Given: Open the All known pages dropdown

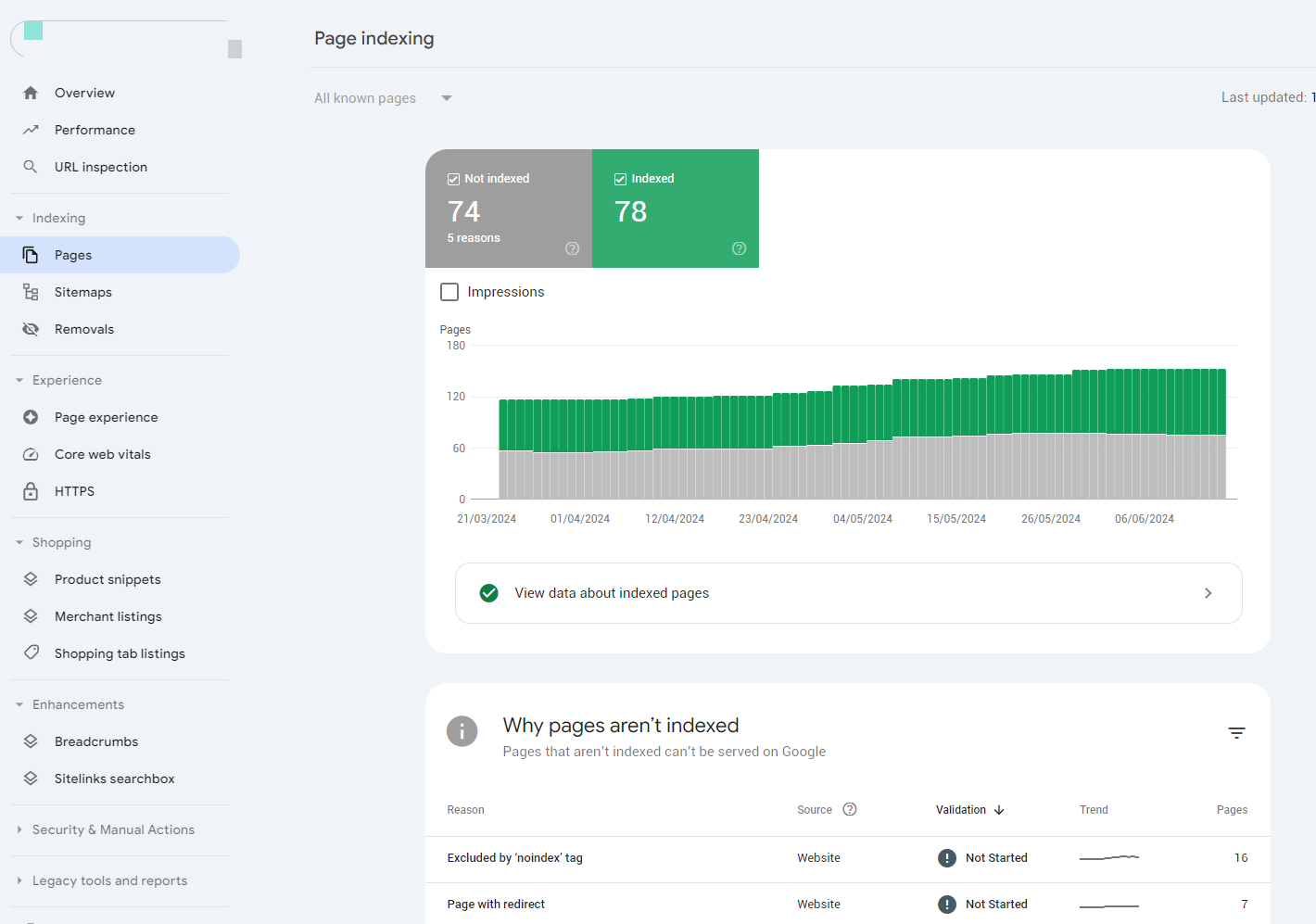Looking at the screenshot, I should (383, 98).
